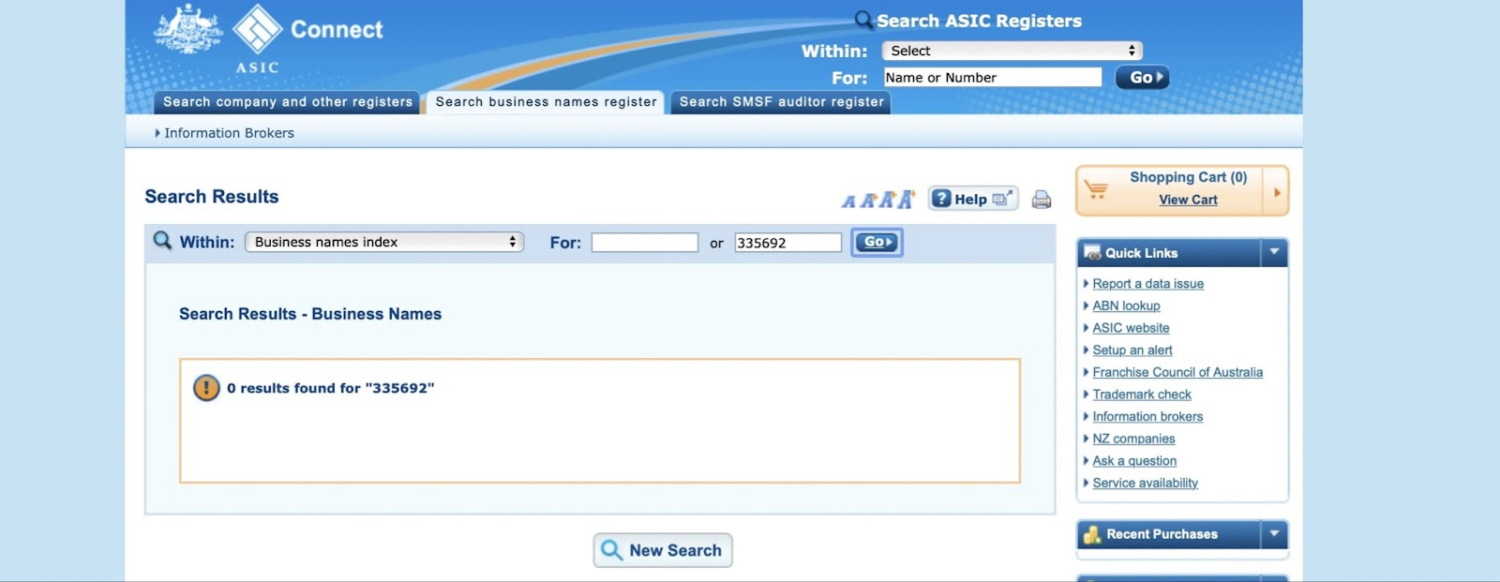The width and height of the screenshot is (1500, 582).
Task: Open the Help popup window
Action: tap(973, 199)
